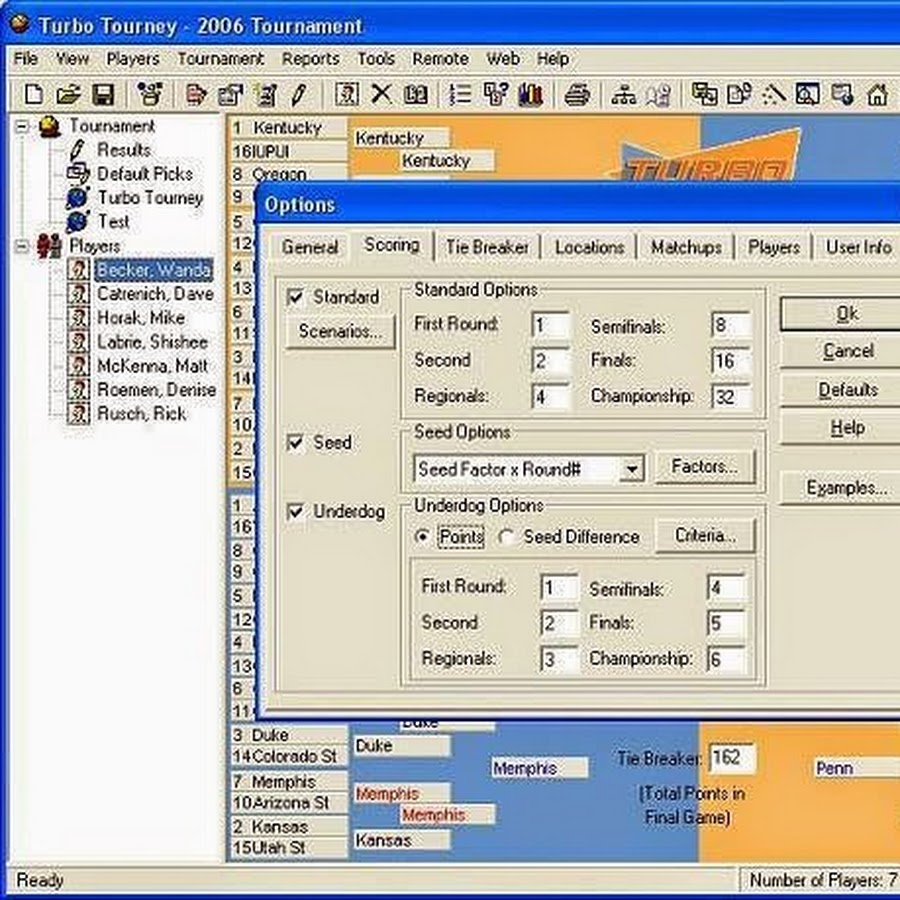The width and height of the screenshot is (900, 900).
Task: Disable the Underdog checkbox
Action: 296,512
